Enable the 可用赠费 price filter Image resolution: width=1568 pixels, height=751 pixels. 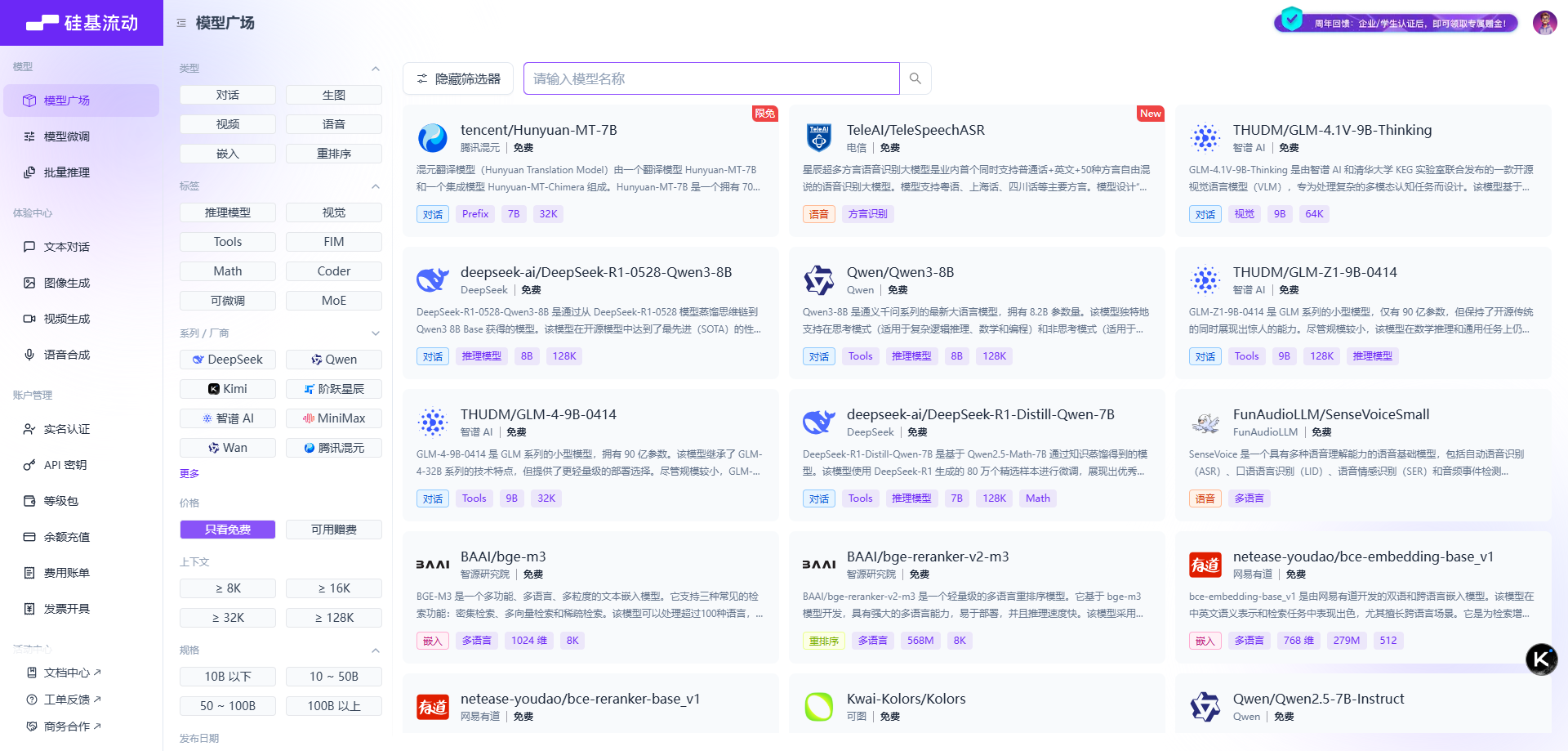click(334, 530)
